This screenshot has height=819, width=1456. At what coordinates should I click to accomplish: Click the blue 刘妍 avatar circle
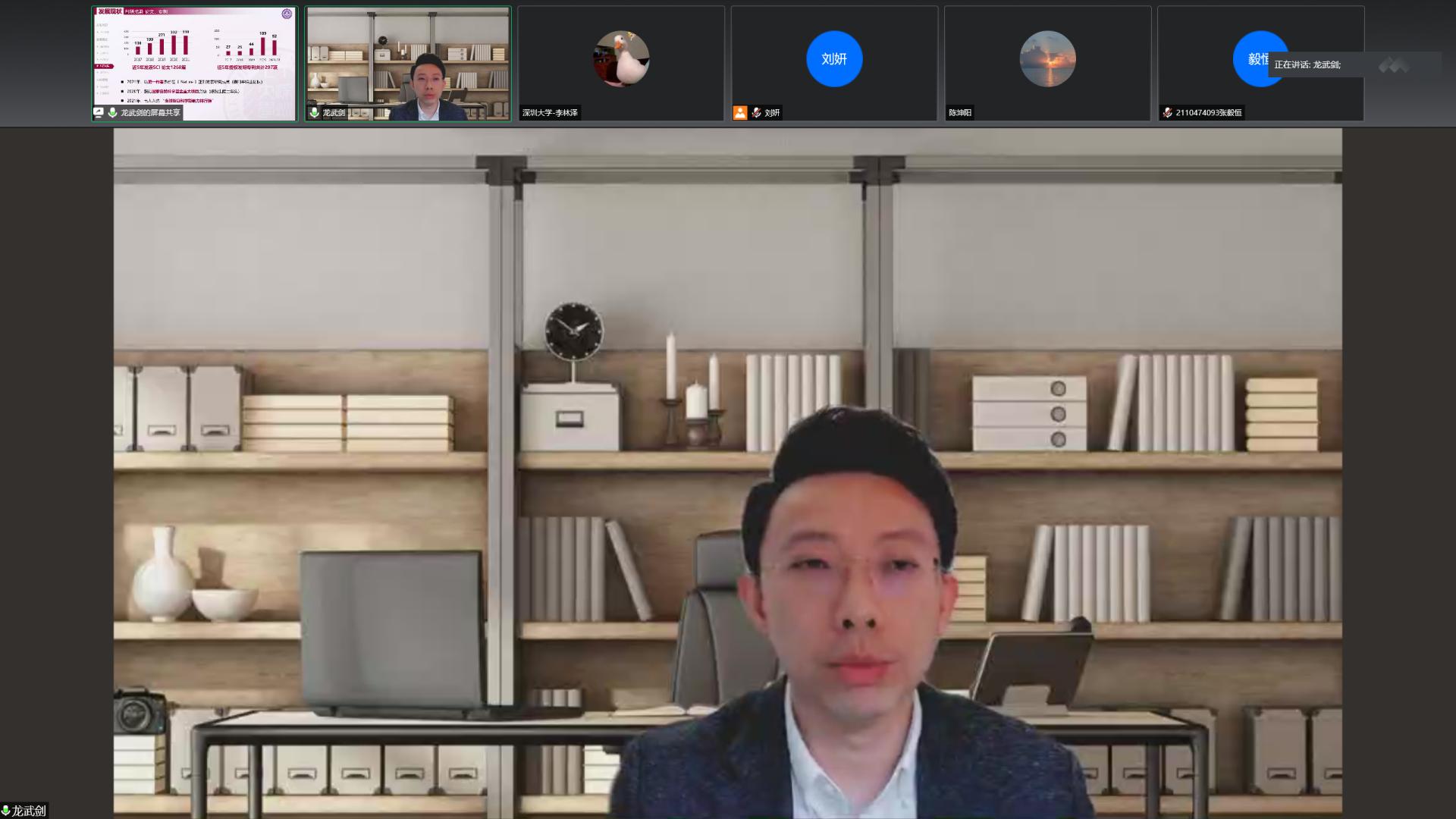pos(834,58)
